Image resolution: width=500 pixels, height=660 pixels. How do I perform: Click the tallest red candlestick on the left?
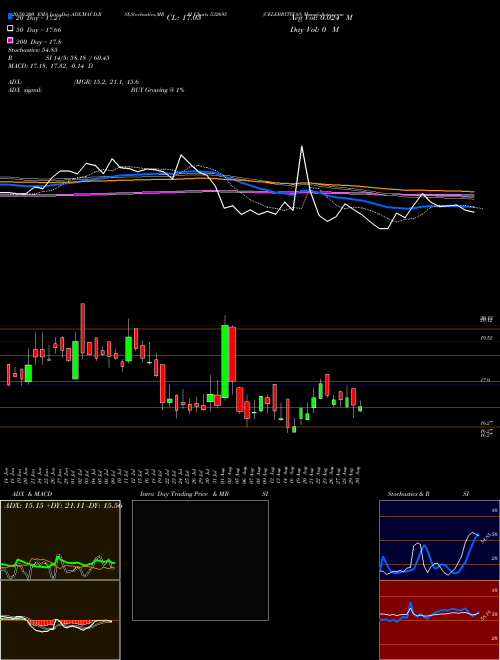82,329
